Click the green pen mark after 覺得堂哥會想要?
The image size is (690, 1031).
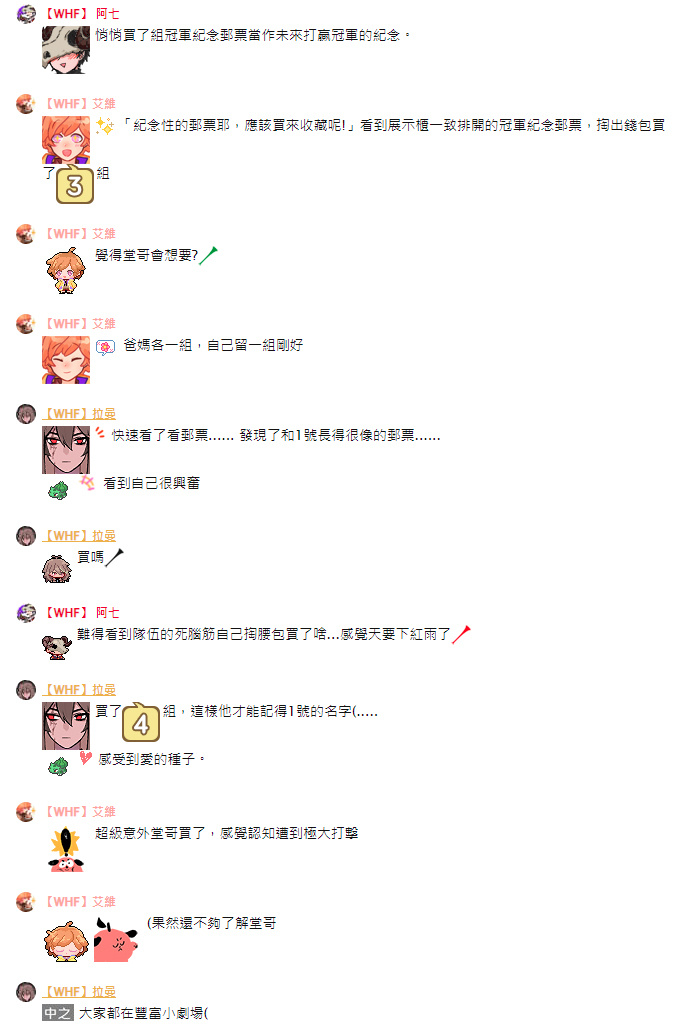[x=209, y=255]
